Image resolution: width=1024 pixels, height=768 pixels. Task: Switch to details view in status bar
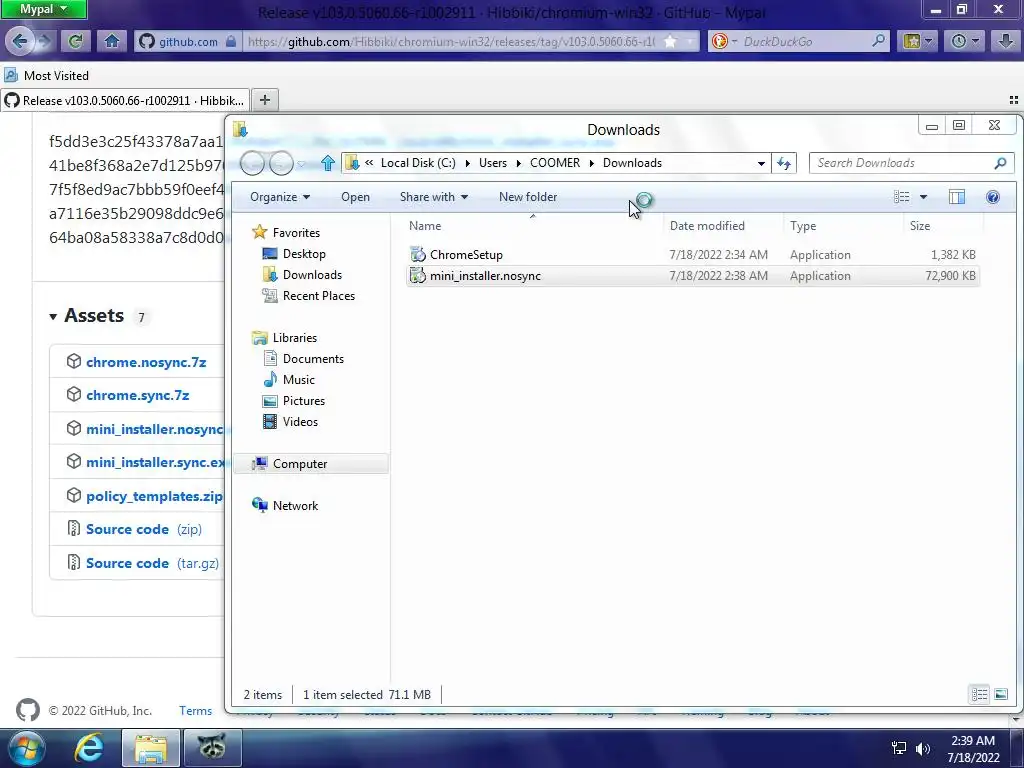(x=979, y=694)
